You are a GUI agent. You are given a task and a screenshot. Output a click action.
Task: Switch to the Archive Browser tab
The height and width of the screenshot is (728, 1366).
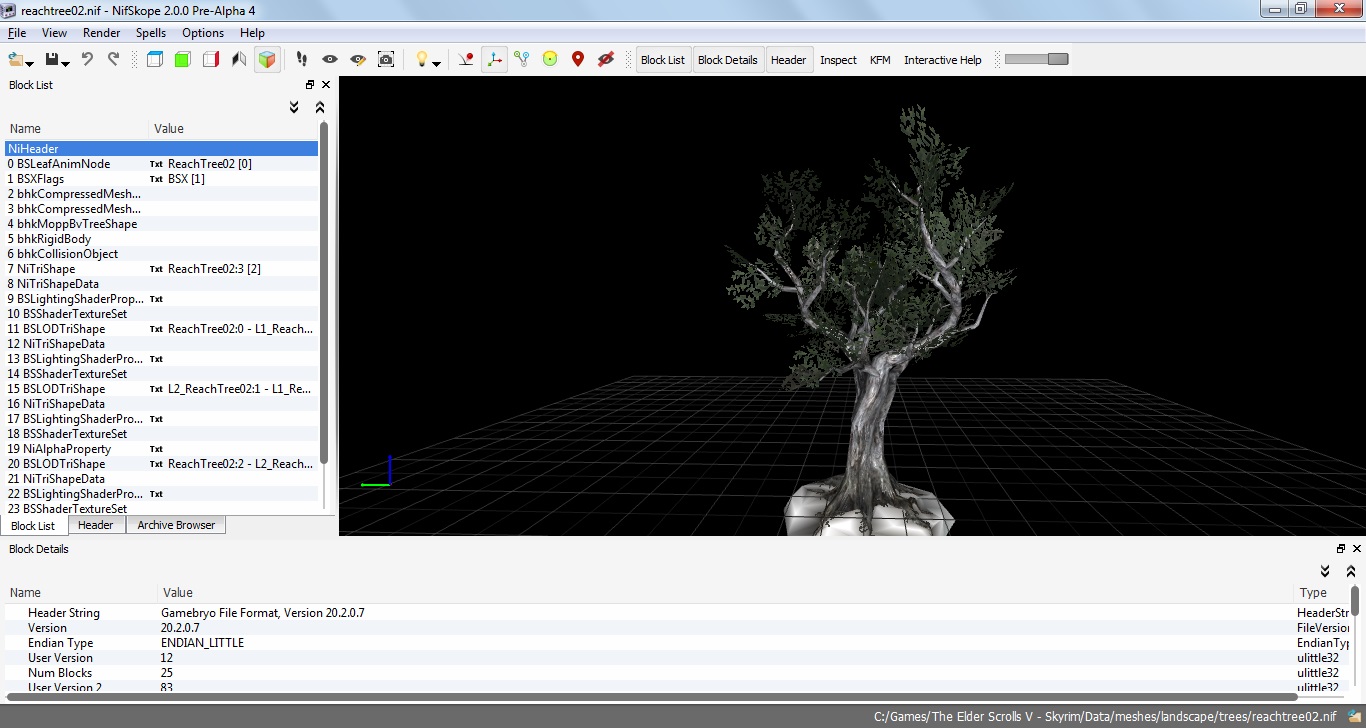click(x=176, y=525)
